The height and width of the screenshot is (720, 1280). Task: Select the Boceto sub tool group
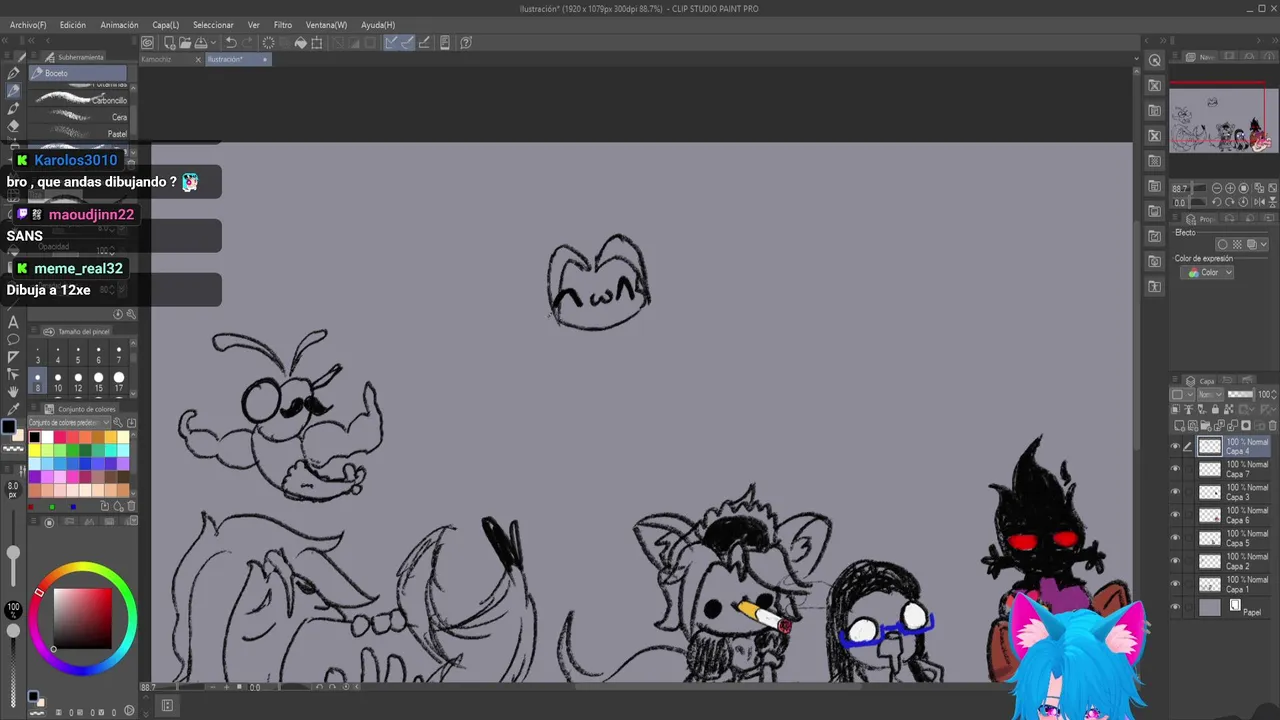78,73
